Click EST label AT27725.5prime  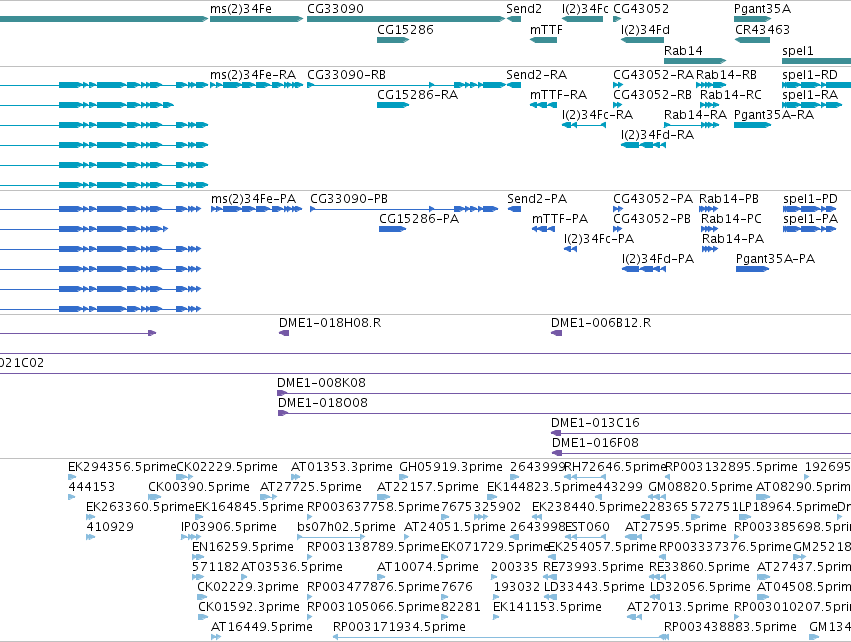point(311,486)
